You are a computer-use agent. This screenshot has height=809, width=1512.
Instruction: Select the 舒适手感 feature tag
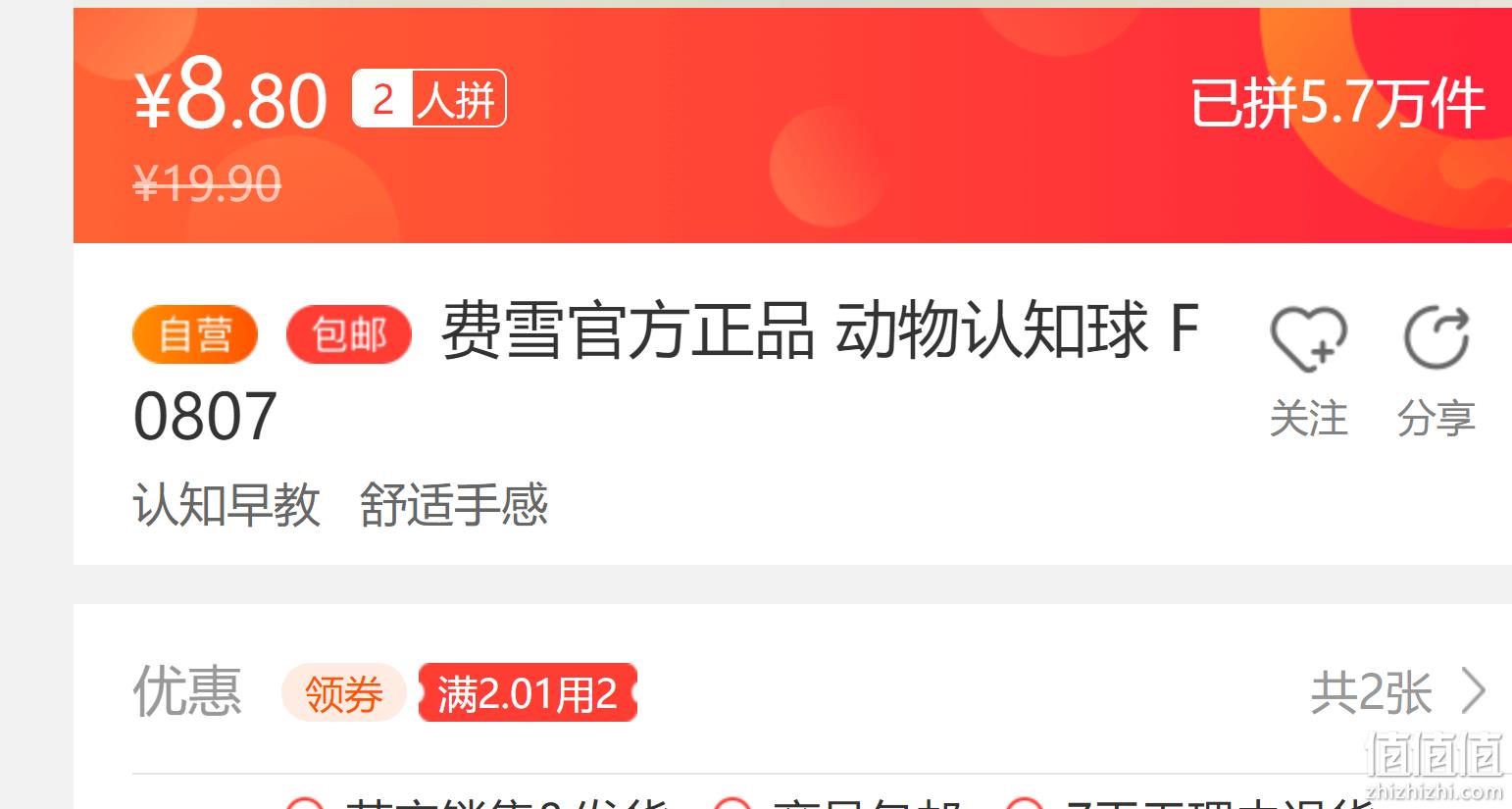(x=454, y=504)
